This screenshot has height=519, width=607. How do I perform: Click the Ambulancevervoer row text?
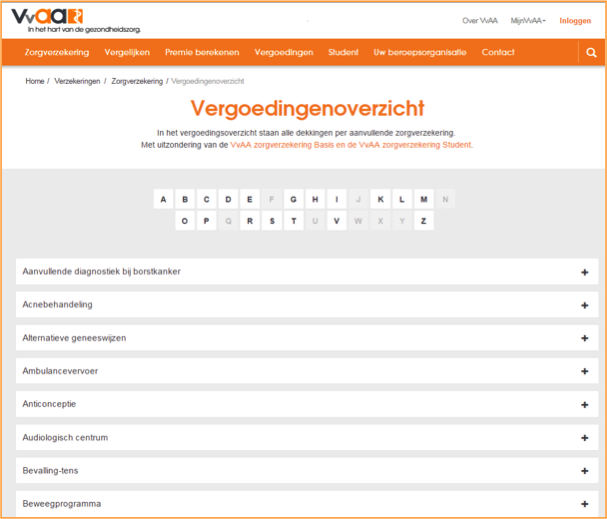click(60, 371)
